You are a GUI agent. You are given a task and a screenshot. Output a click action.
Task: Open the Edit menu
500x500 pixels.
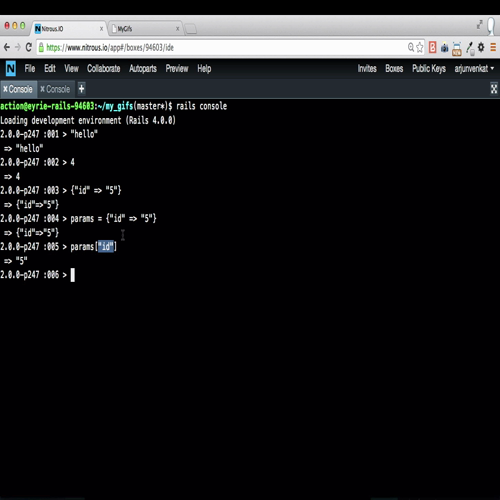click(x=50, y=69)
